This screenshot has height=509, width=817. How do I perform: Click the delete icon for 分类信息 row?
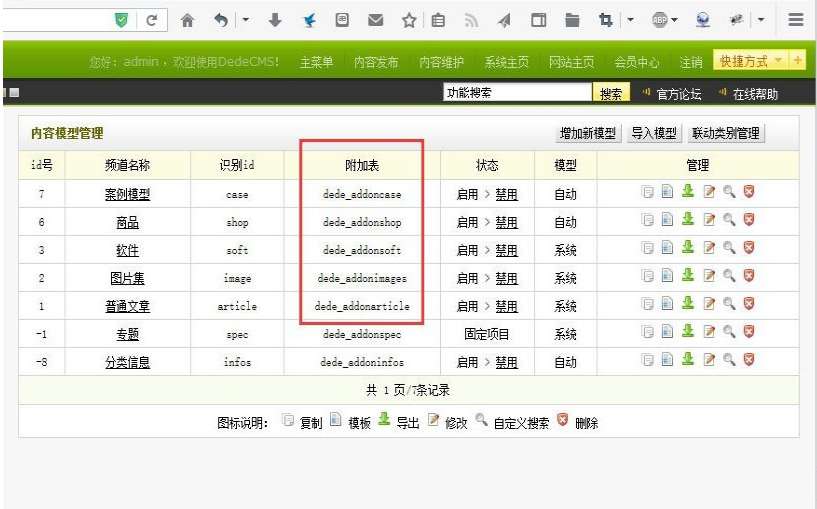pyautogui.click(x=748, y=361)
